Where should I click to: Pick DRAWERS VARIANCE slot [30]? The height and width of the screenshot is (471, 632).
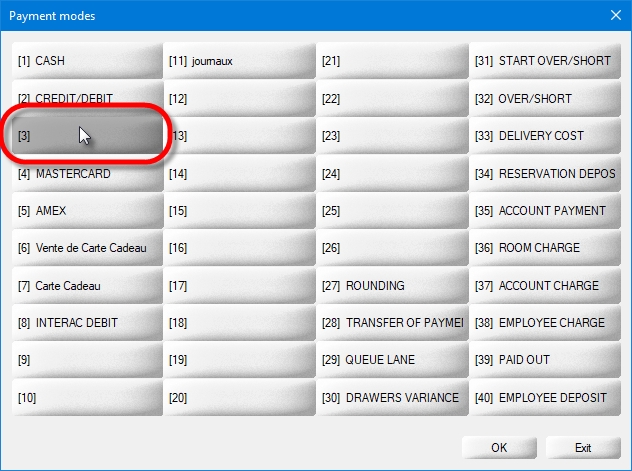(392, 398)
